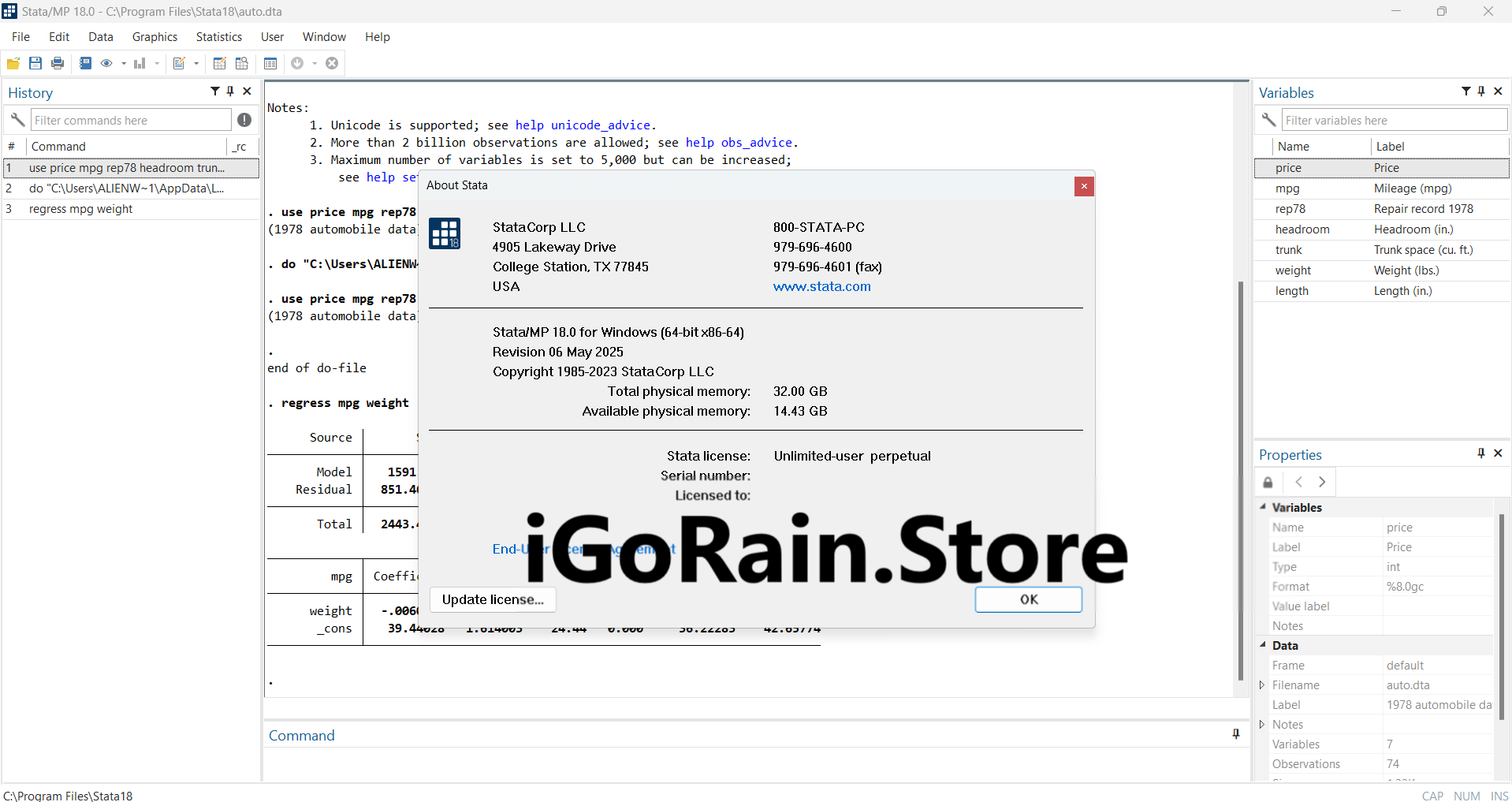
Task: Expand the Filename row in Properties
Action: click(x=1262, y=685)
